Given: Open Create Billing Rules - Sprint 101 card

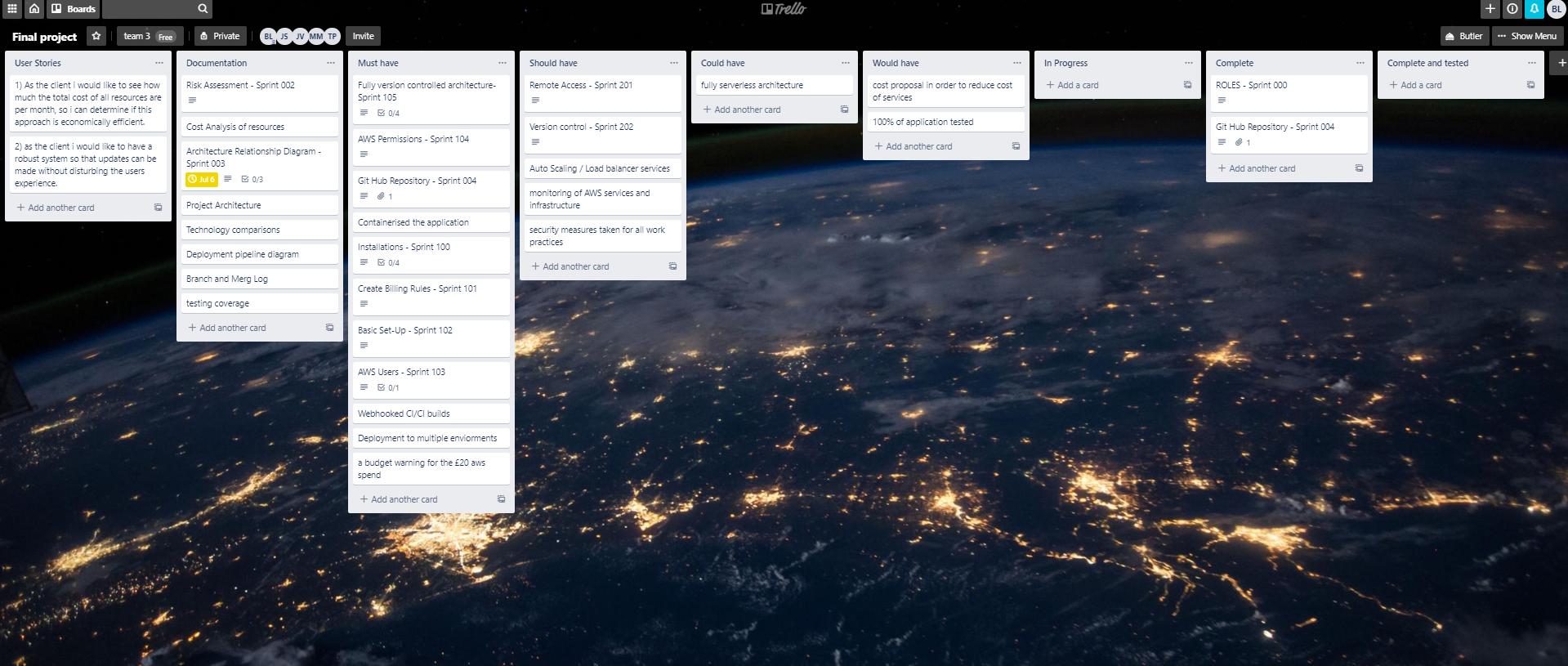Looking at the screenshot, I should tap(431, 297).
